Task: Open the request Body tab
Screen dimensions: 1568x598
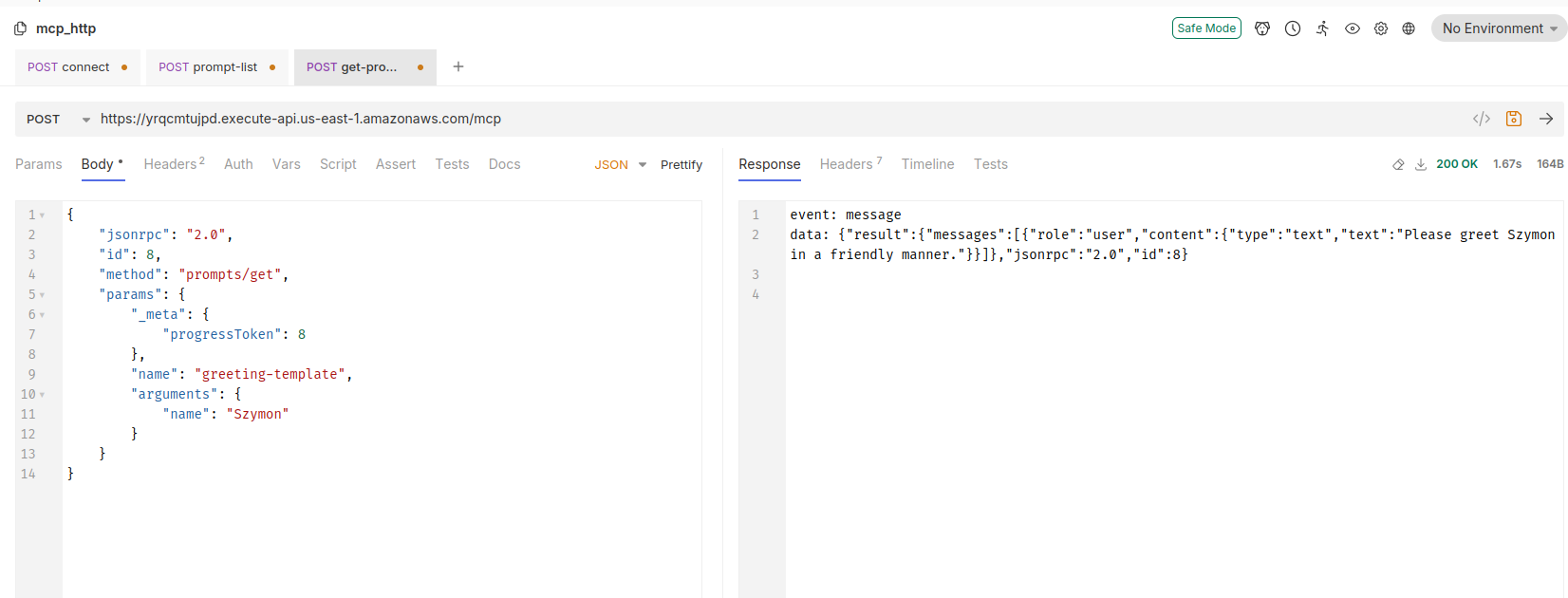Action: coord(103,164)
